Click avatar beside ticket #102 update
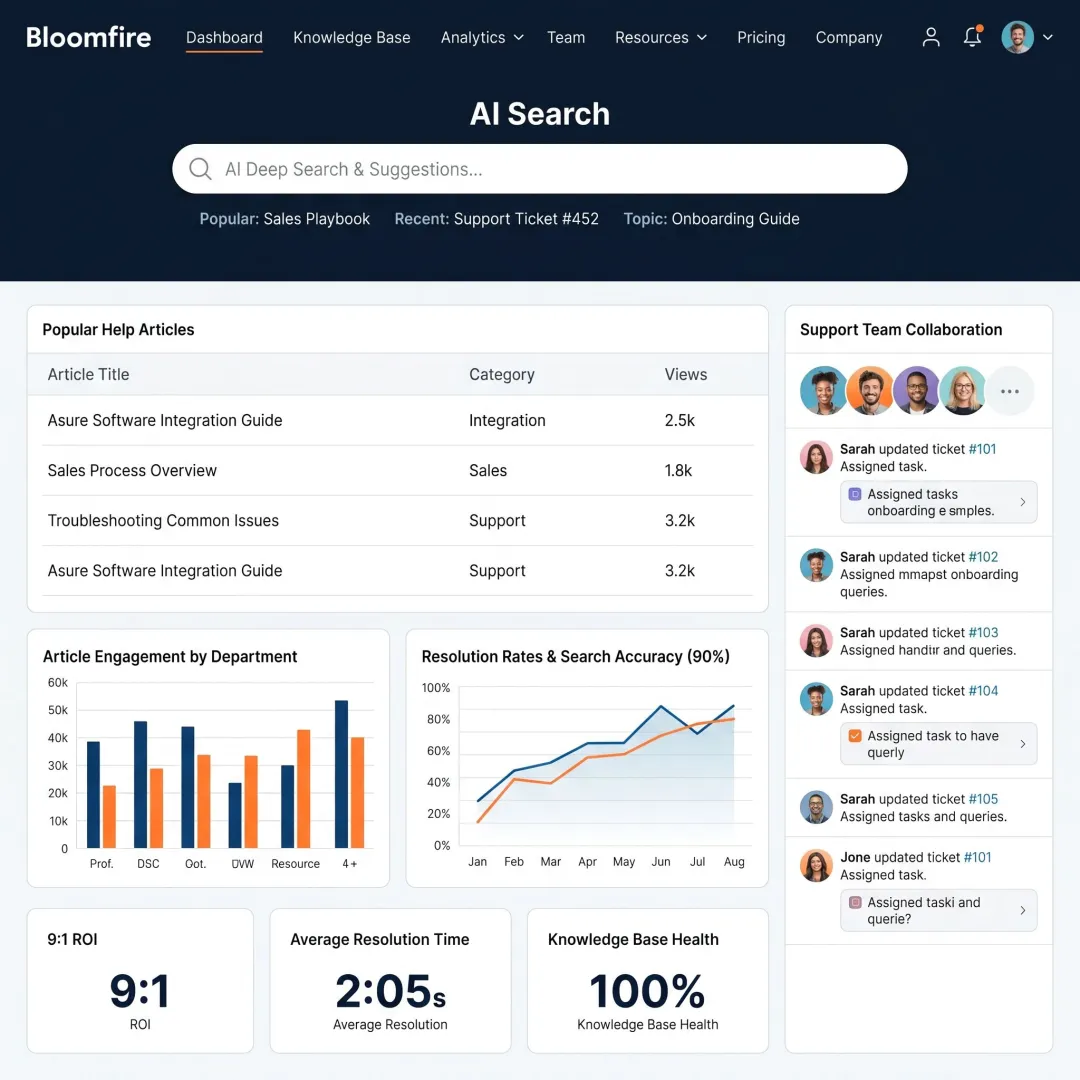This screenshot has height=1080, width=1080. tap(816, 565)
